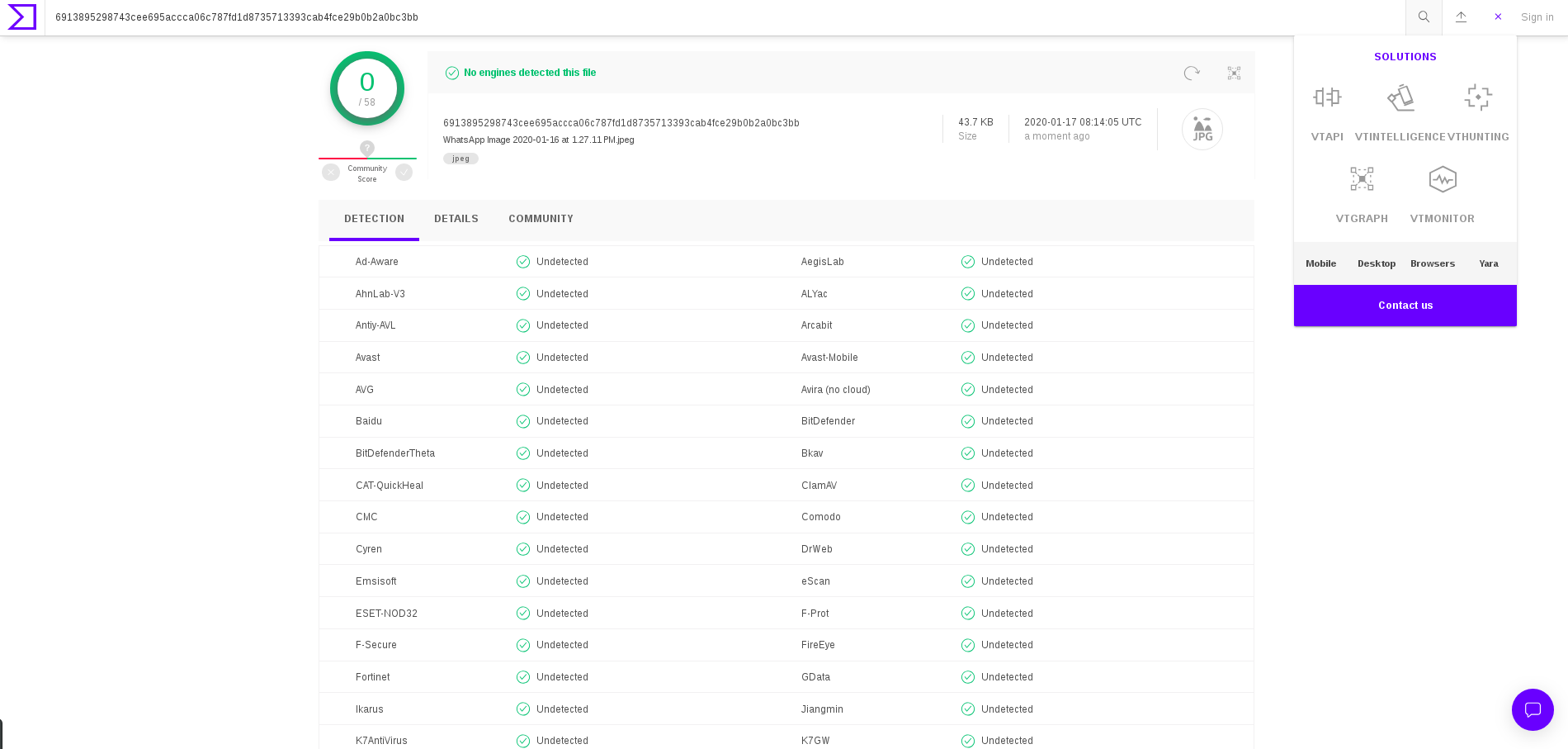Image resolution: width=1568 pixels, height=749 pixels.
Task: Click the 'CAT-QuickHeal' engine name
Action: (390, 486)
